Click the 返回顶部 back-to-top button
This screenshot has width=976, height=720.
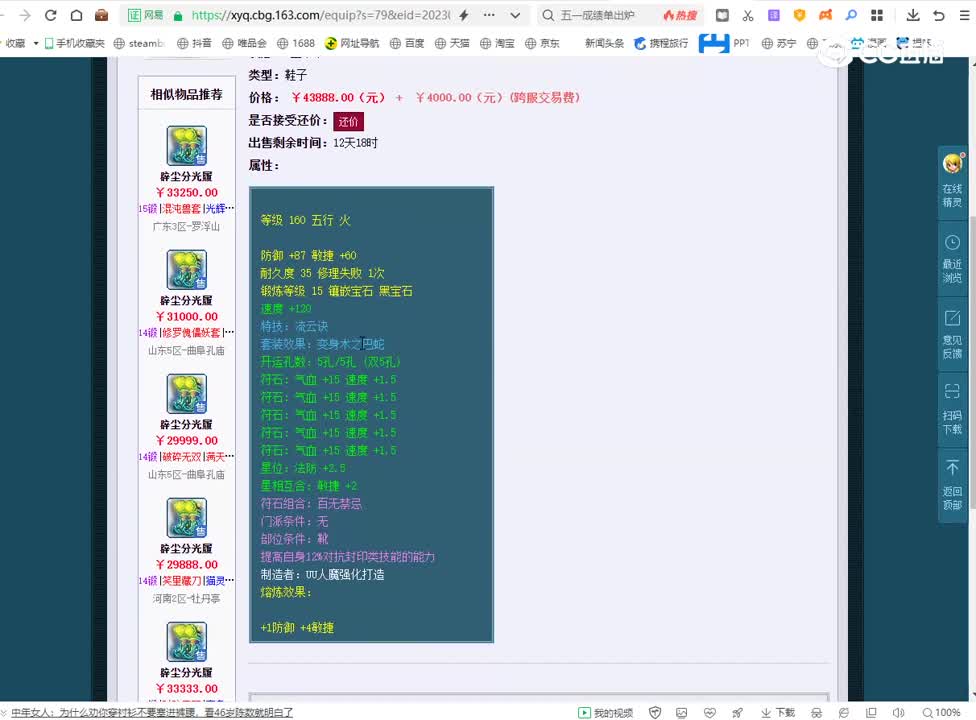952,486
